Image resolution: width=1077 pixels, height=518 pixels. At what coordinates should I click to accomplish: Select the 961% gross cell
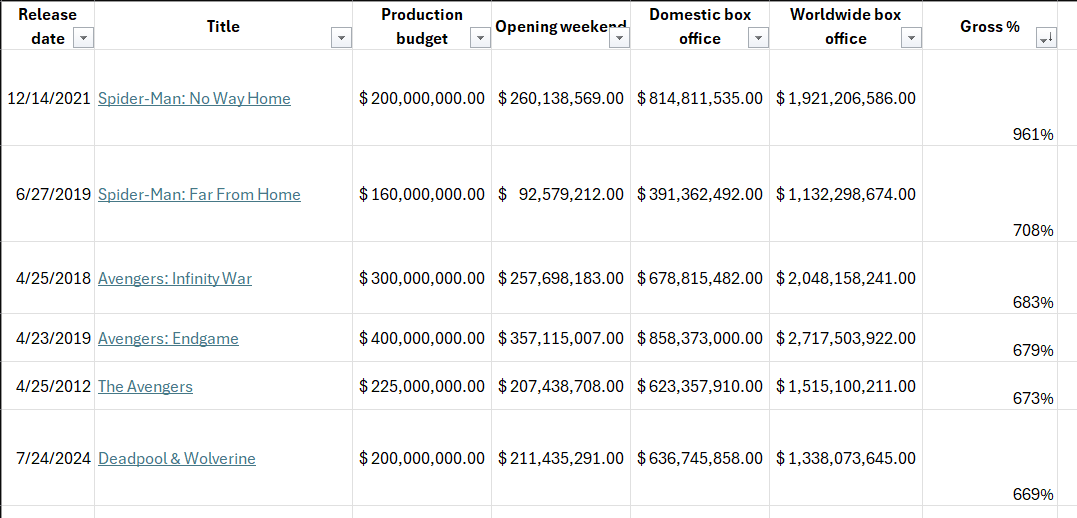pyautogui.click(x=990, y=98)
